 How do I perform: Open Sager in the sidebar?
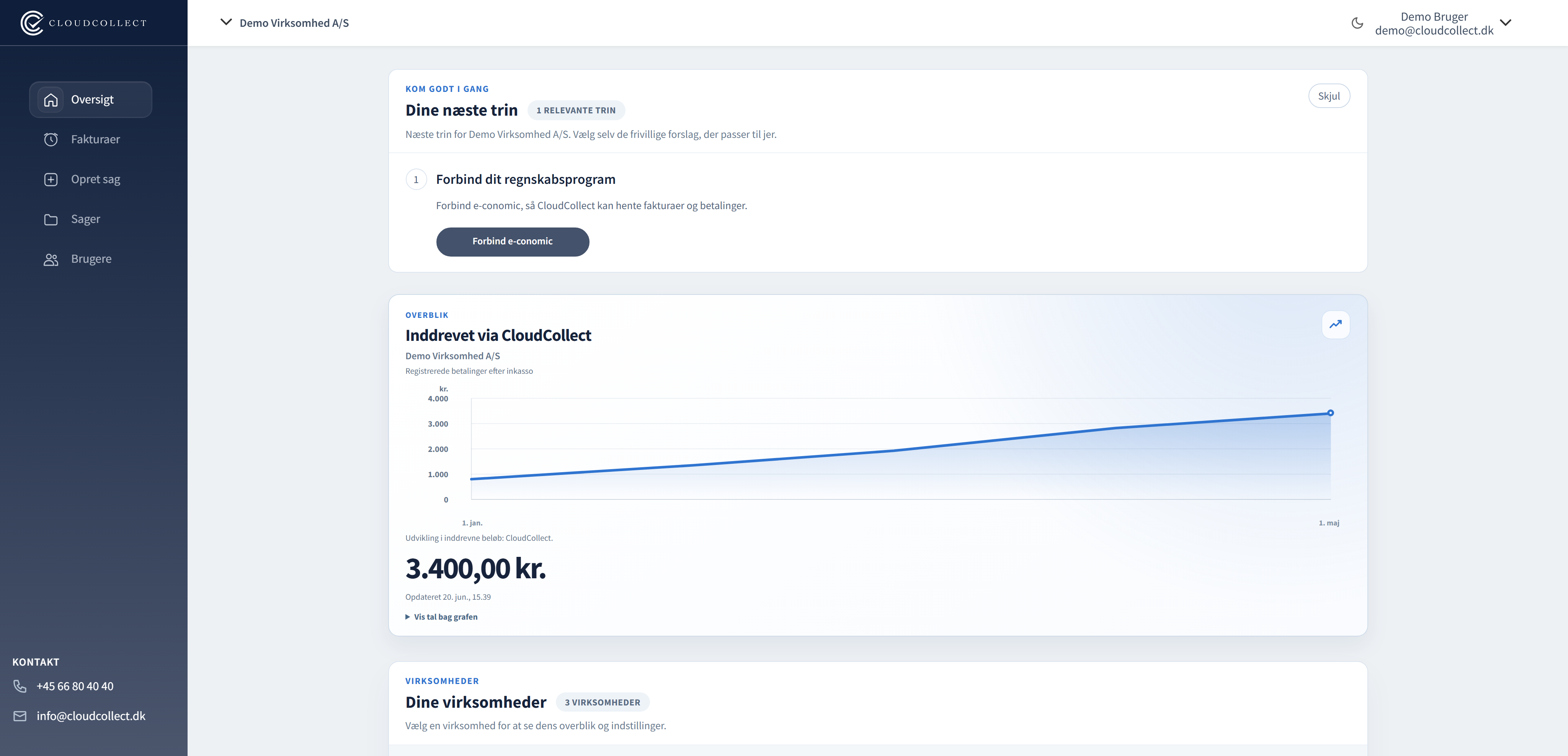(91, 219)
